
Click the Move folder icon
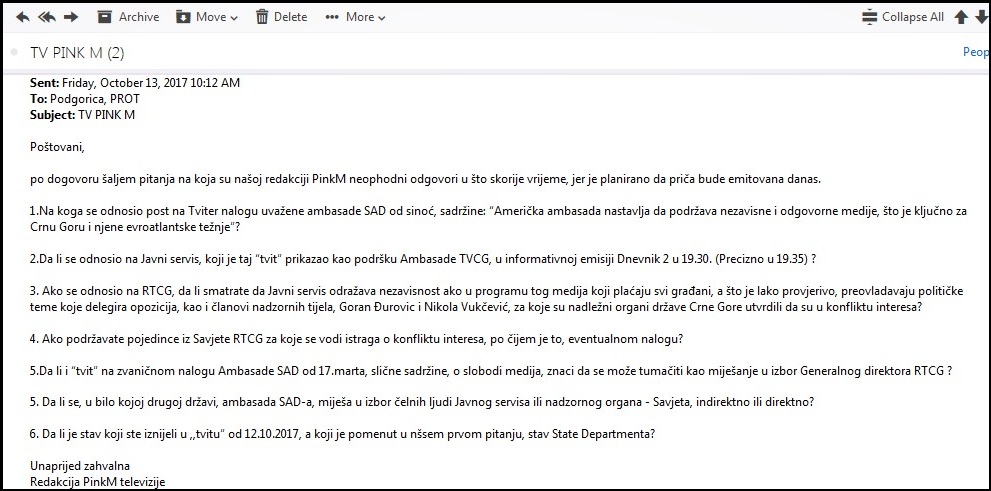[x=183, y=17]
